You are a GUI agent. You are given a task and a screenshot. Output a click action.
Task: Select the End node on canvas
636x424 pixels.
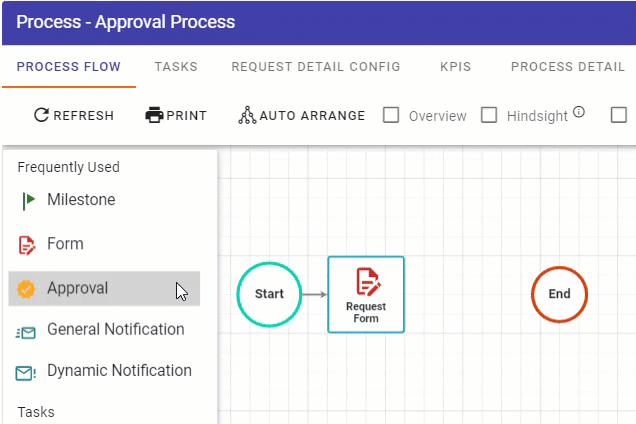point(559,294)
